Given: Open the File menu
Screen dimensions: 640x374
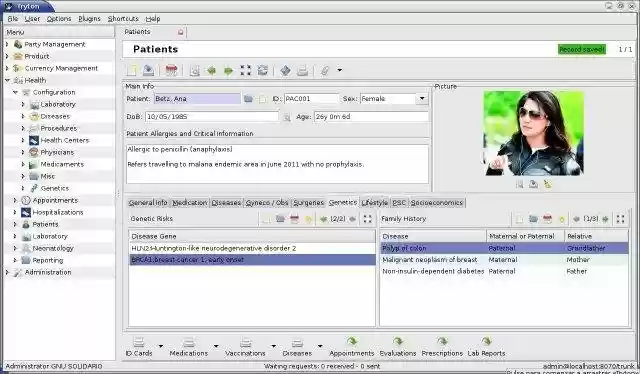Looking at the screenshot, I should (13, 19).
